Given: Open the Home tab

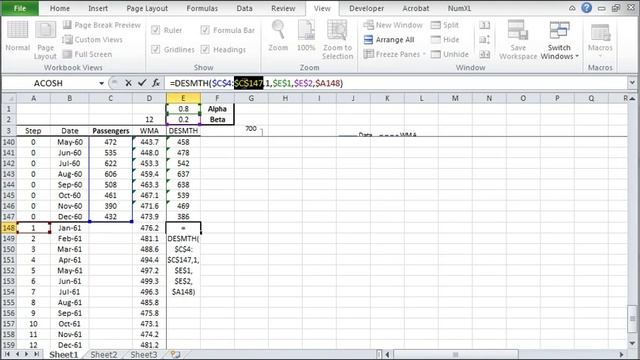Looking at the screenshot, I should click(60, 8).
